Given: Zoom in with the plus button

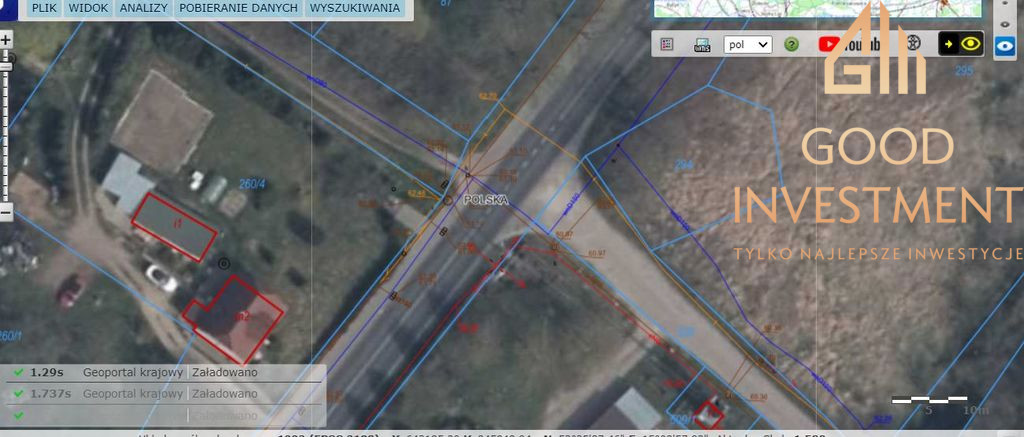Looking at the screenshot, I should 6,40.
